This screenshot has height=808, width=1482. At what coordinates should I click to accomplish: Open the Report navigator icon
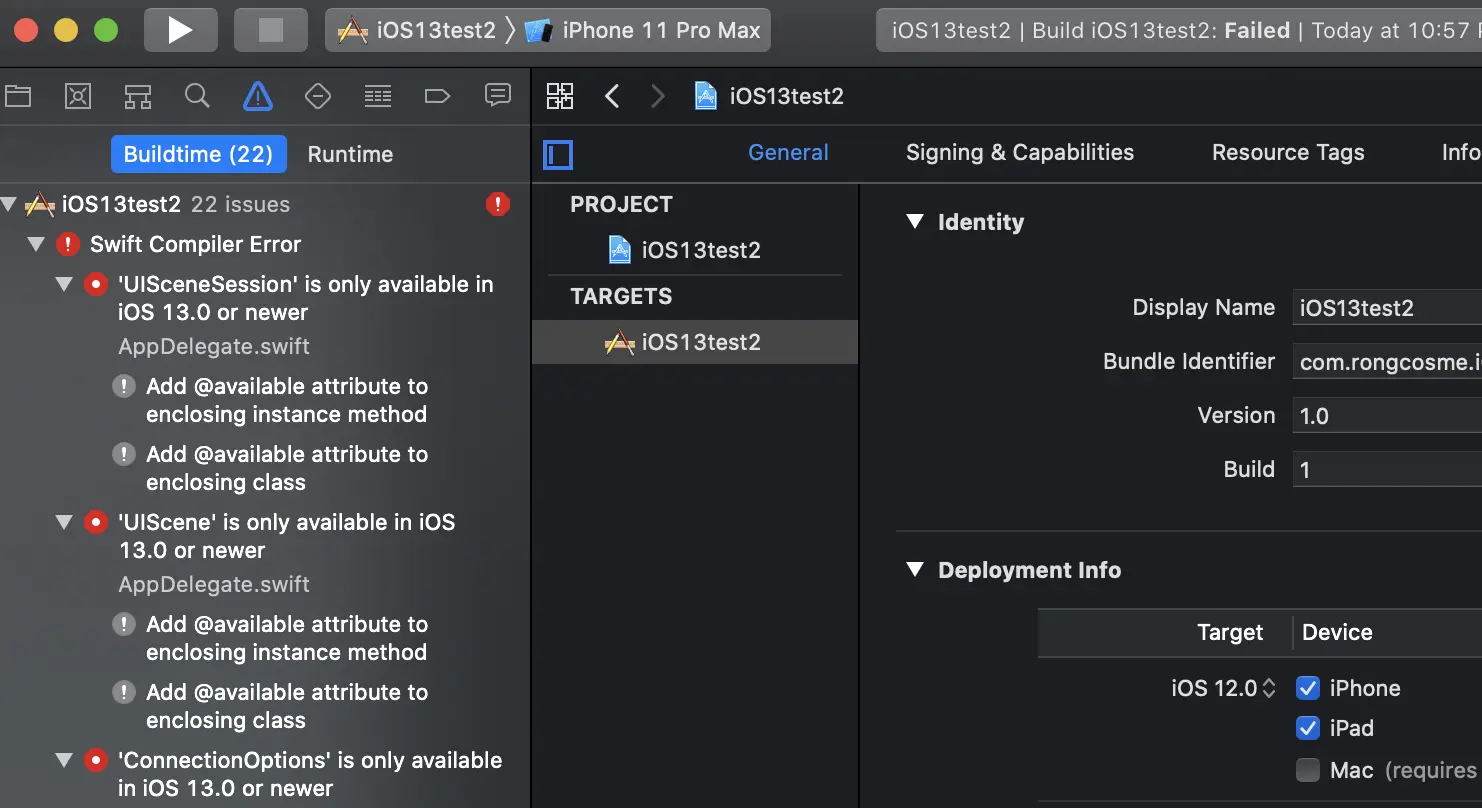[x=497, y=96]
